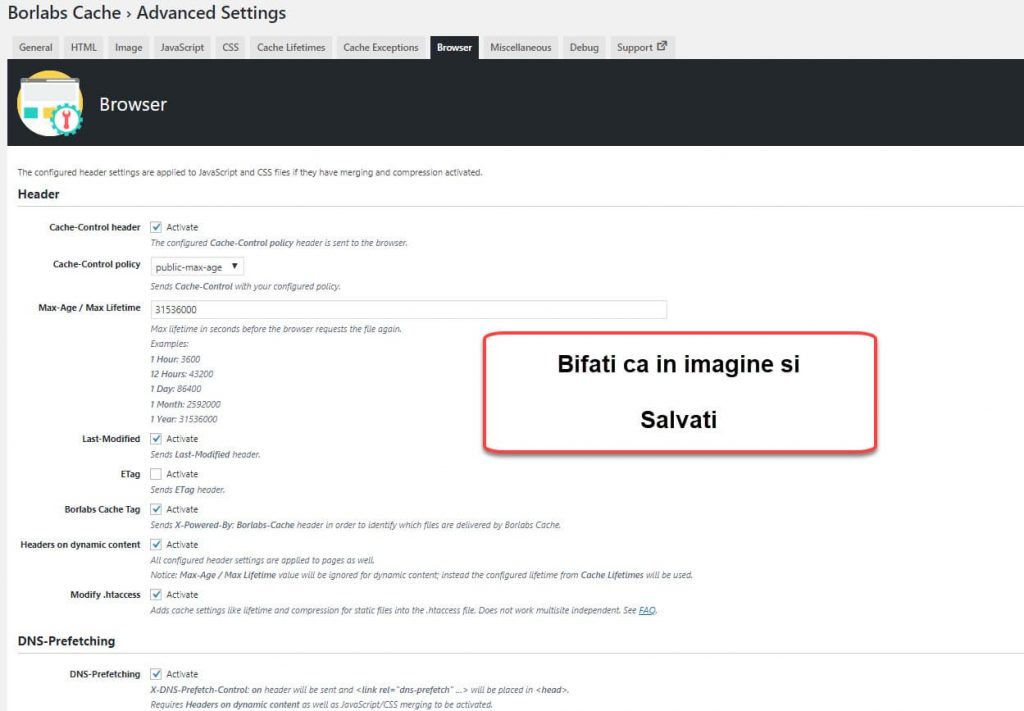Screen dimensions: 1024x711
Task: Switch to the General tab
Action: click(36, 48)
